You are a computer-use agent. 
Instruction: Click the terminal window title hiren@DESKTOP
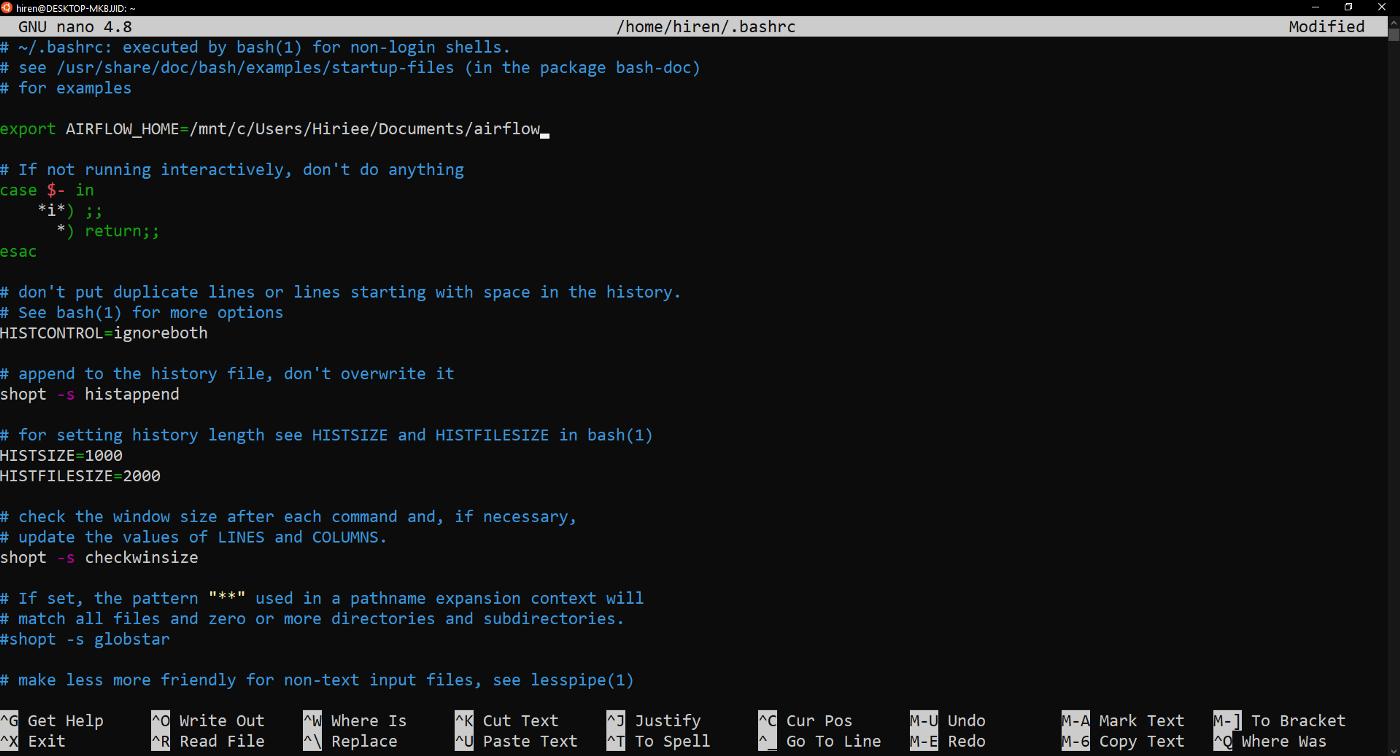76,8
